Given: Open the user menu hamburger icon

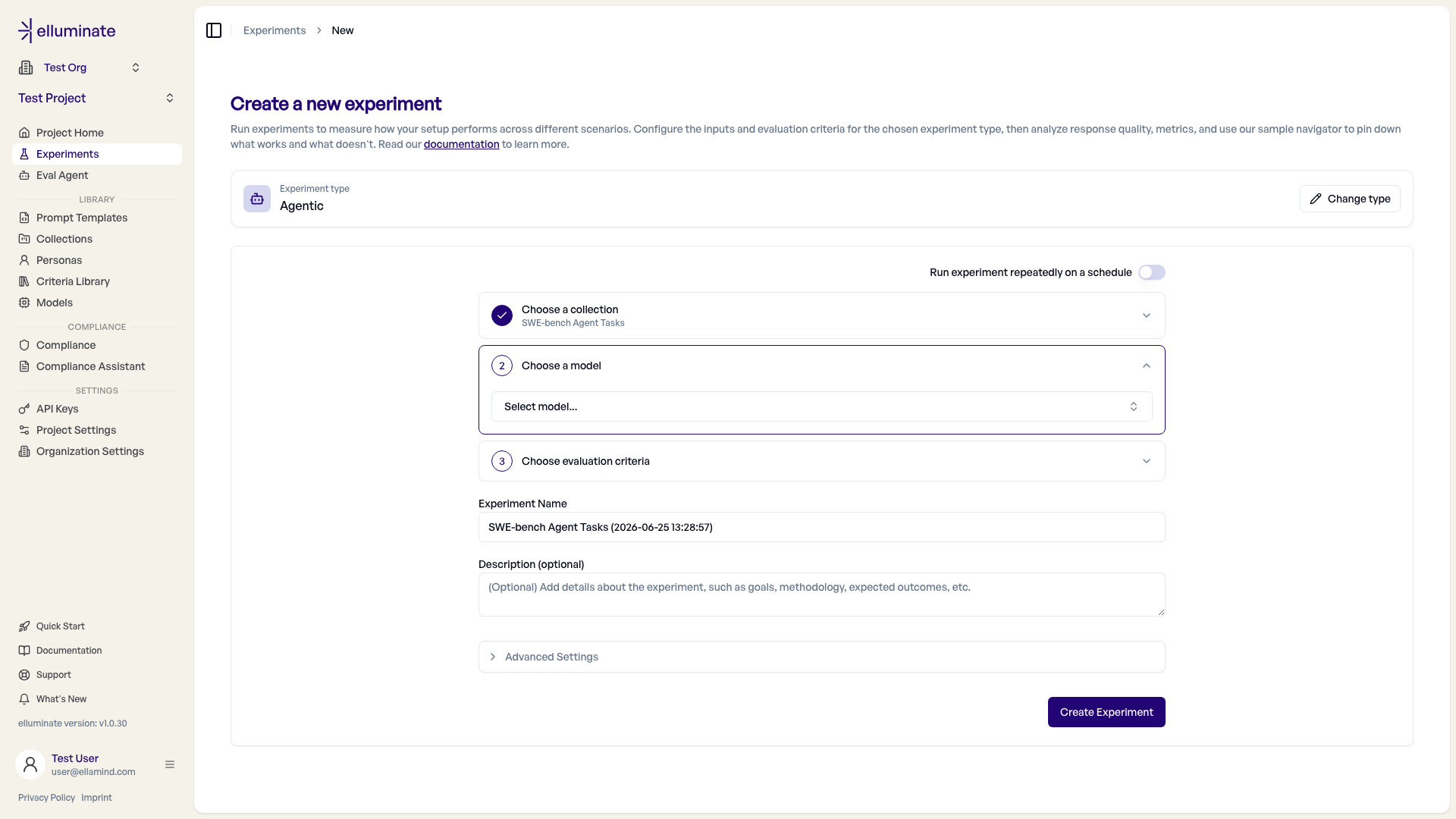Looking at the screenshot, I should pos(170,764).
